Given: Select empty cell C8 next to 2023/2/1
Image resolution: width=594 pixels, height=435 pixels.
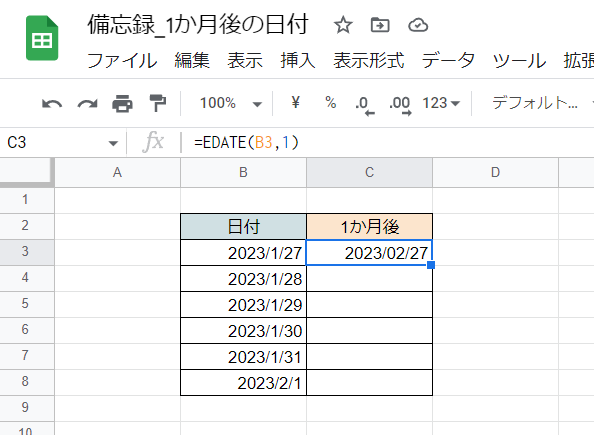Looking at the screenshot, I should [x=369, y=383].
